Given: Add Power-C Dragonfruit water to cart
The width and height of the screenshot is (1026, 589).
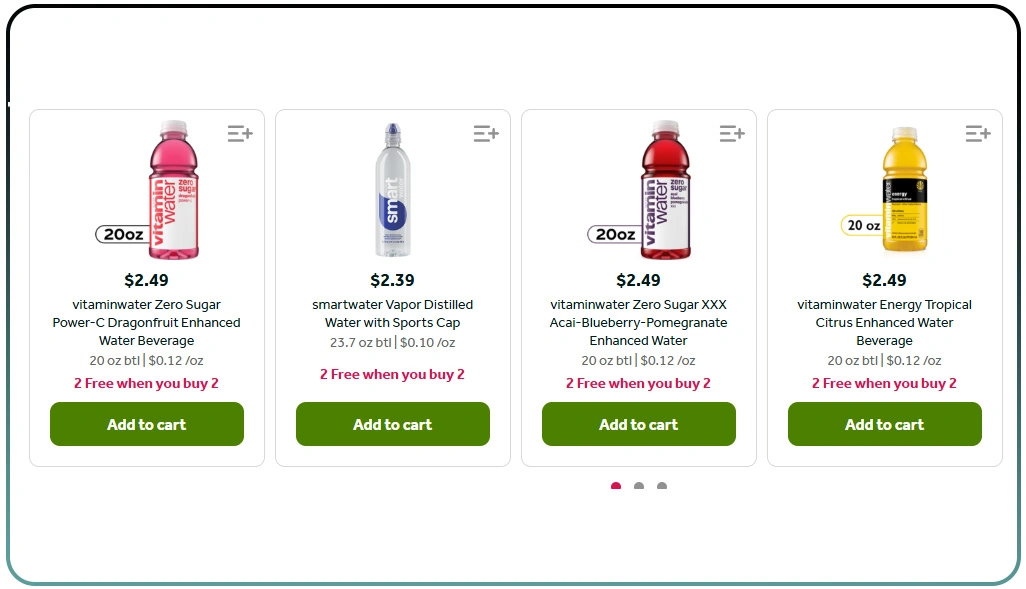Looking at the screenshot, I should coord(146,424).
